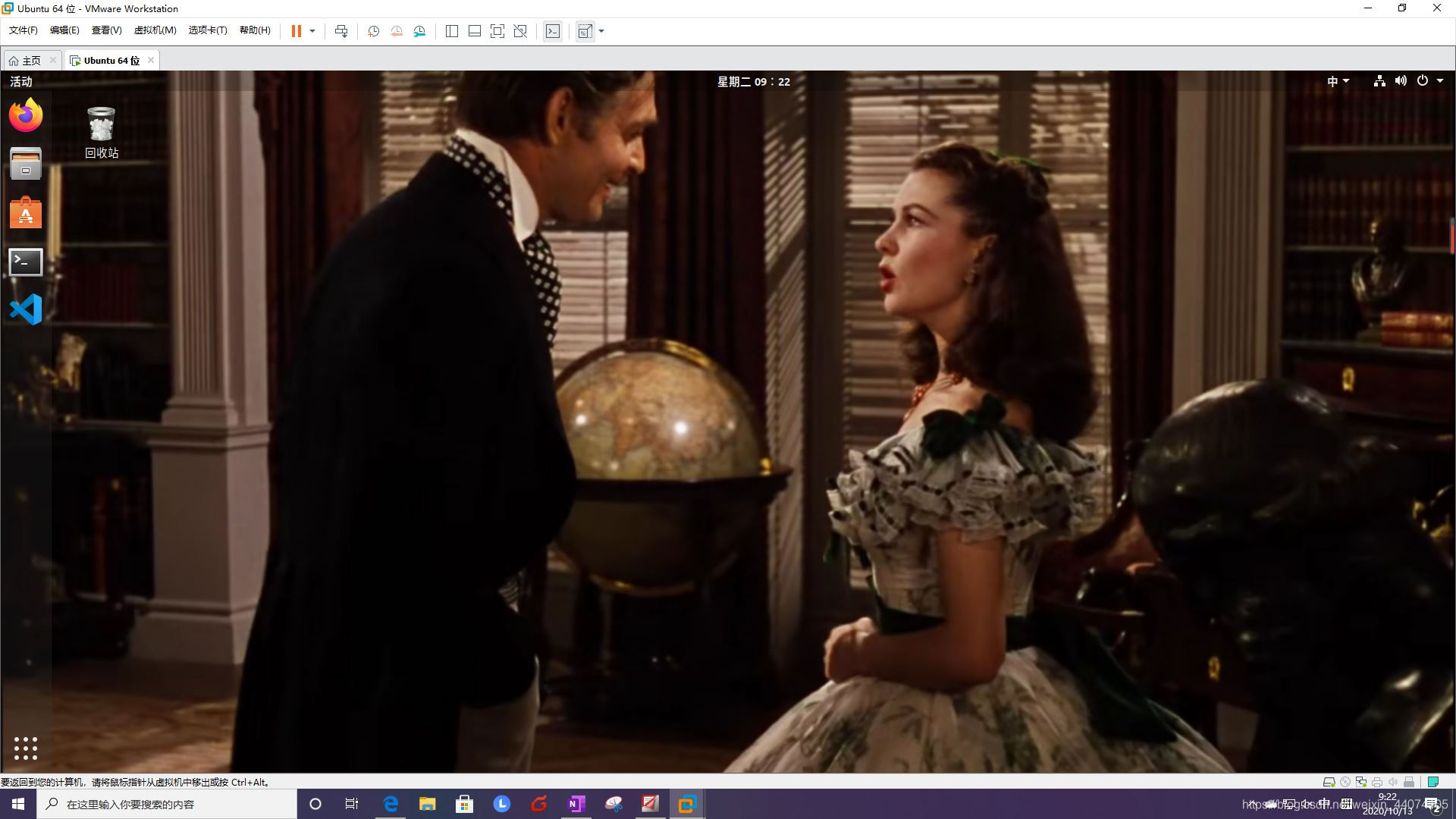Open the snapshot manager
Viewport: 1456px width, 819px height.
tap(419, 31)
